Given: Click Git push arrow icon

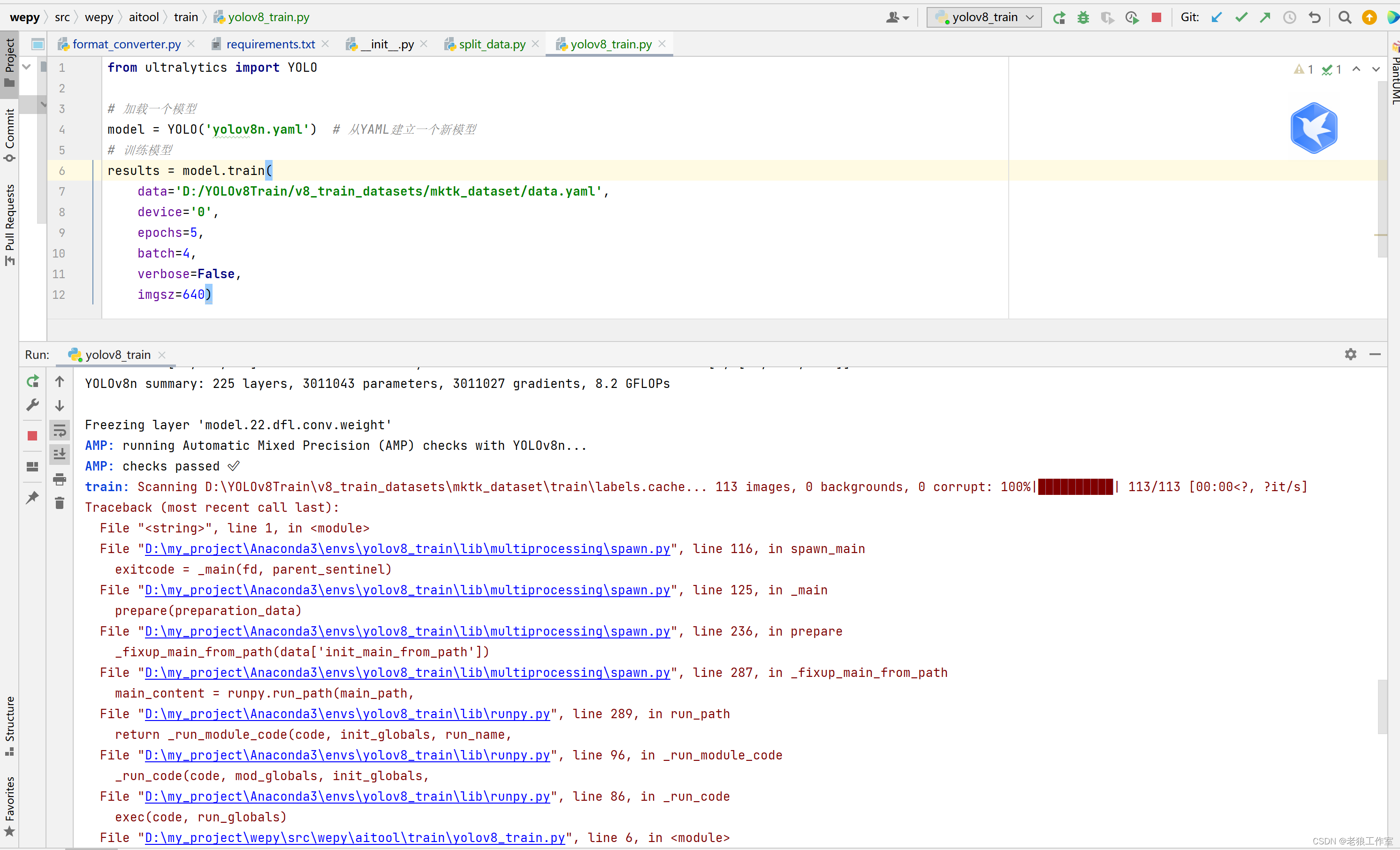Looking at the screenshot, I should pos(1265,18).
